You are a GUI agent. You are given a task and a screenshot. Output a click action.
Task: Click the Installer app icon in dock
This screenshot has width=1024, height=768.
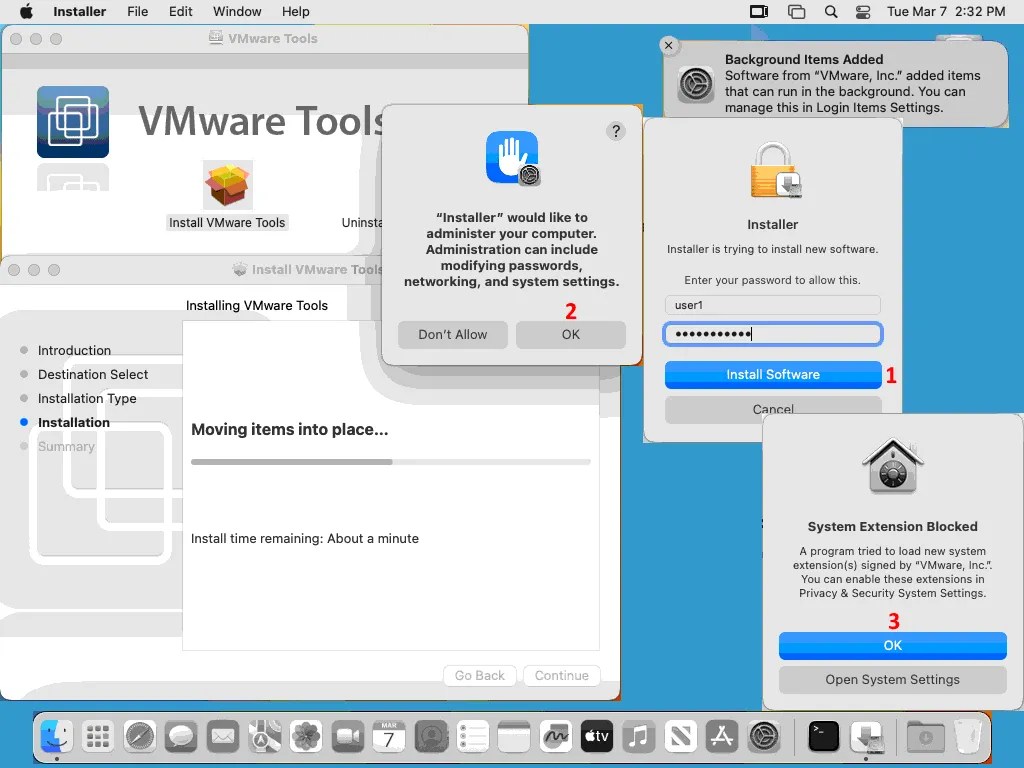click(866, 737)
